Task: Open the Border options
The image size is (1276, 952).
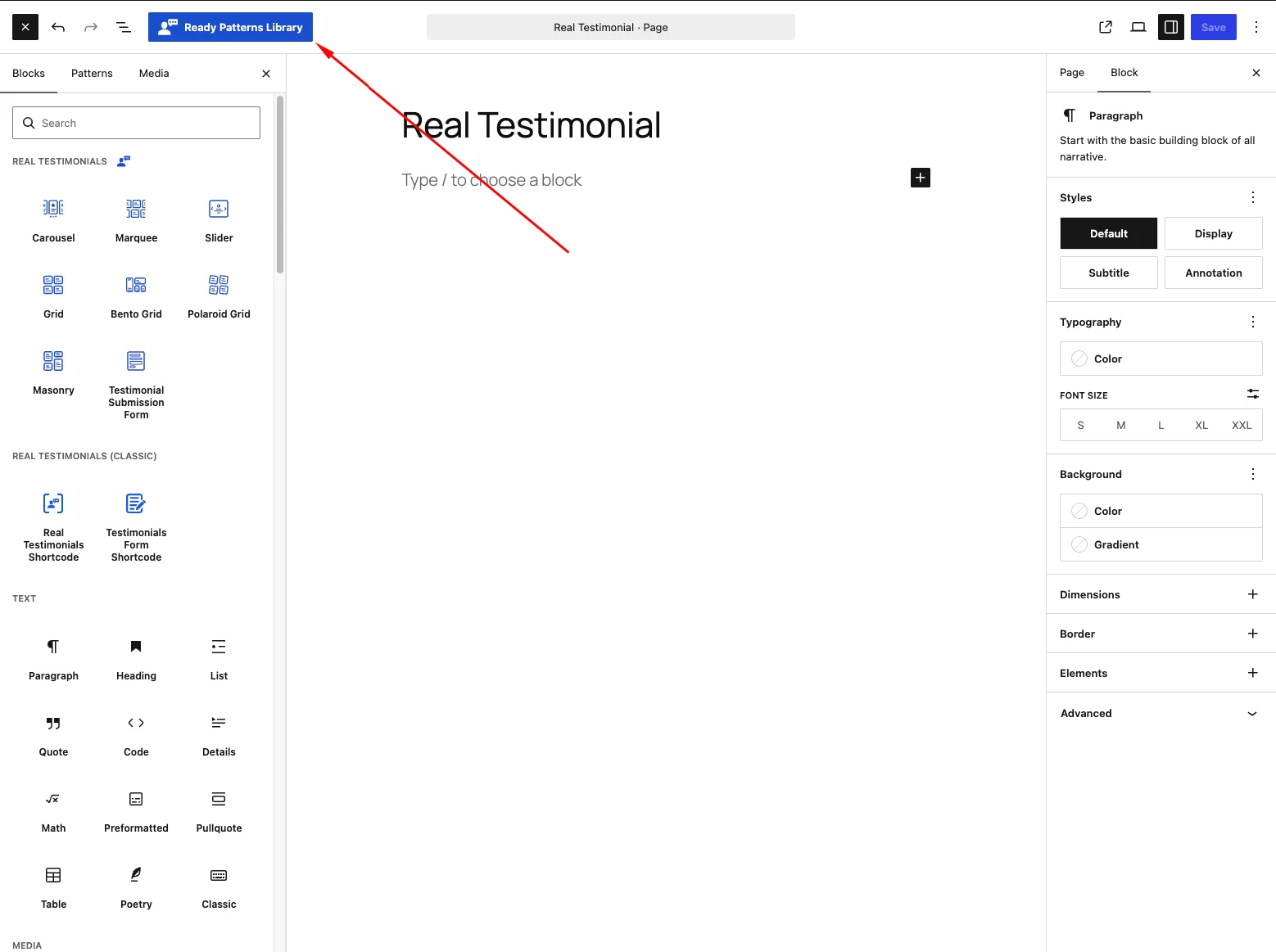Action: click(1161, 634)
